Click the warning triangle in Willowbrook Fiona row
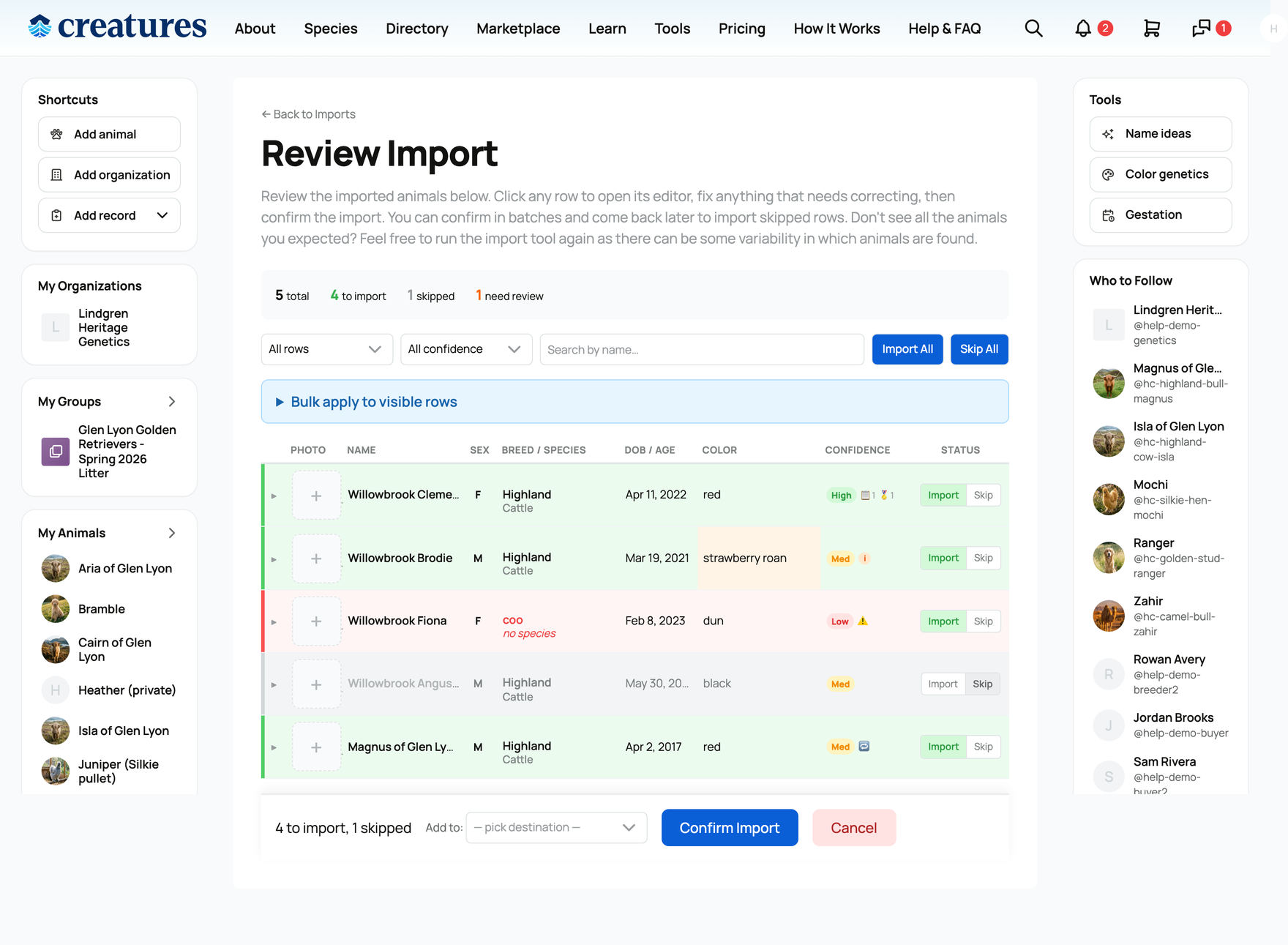 (863, 621)
